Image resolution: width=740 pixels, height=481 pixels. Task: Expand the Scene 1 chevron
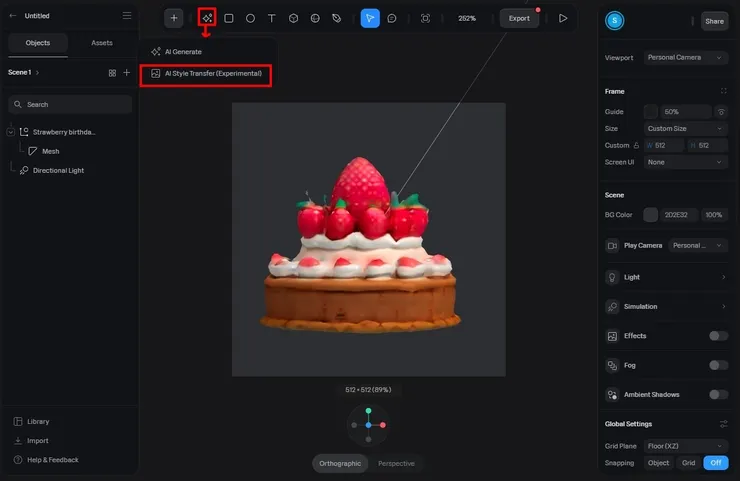coord(37,73)
